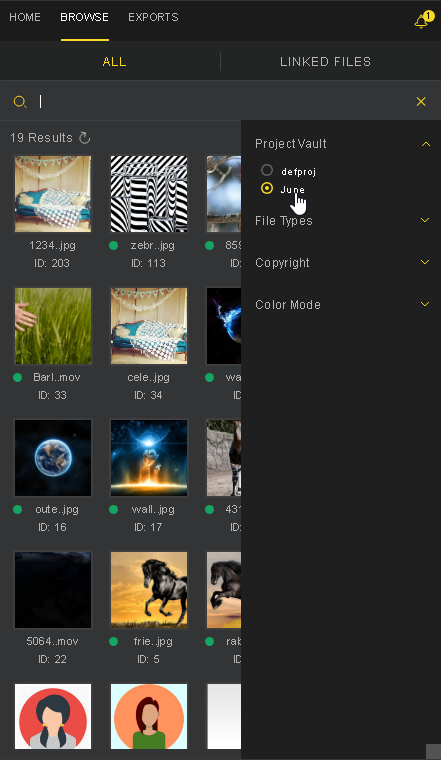Refresh results with the circular arrow icon
This screenshot has height=760, width=441.
84,138
